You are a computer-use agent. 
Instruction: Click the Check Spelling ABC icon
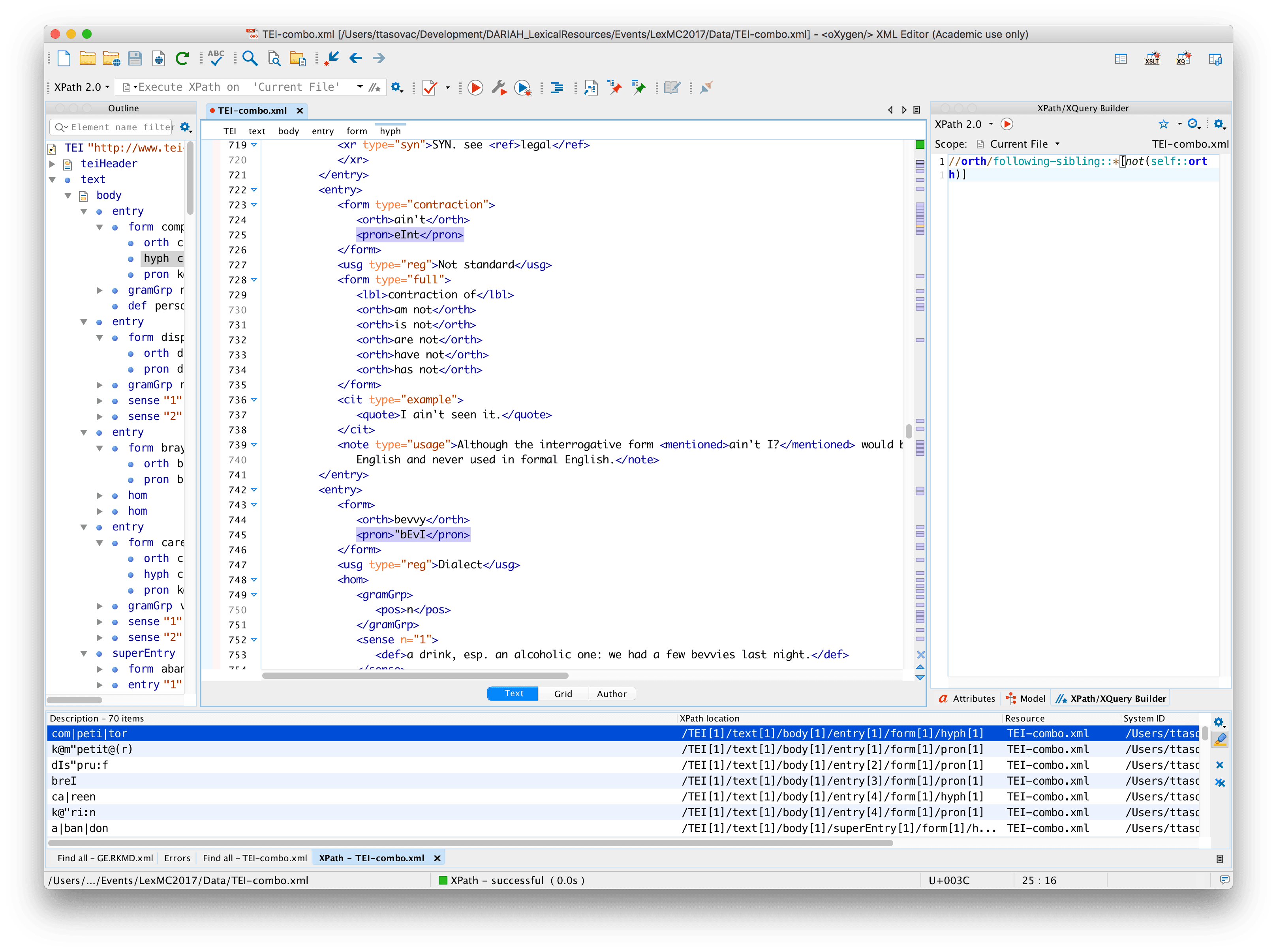coord(216,58)
